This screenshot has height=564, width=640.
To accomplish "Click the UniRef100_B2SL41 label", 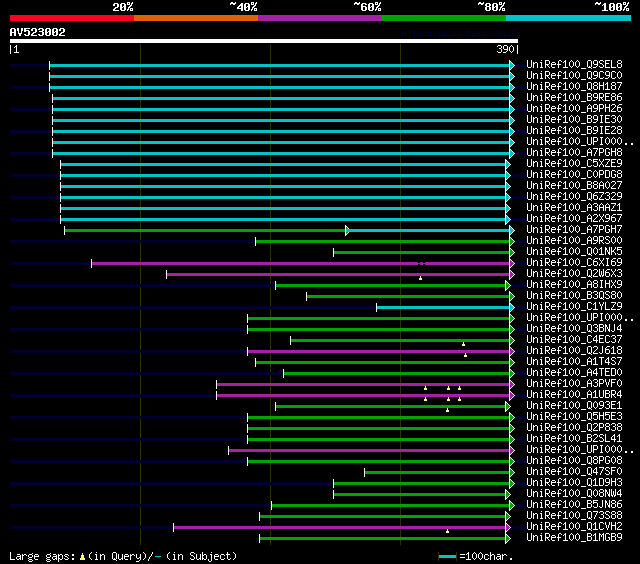I will pos(574,439).
